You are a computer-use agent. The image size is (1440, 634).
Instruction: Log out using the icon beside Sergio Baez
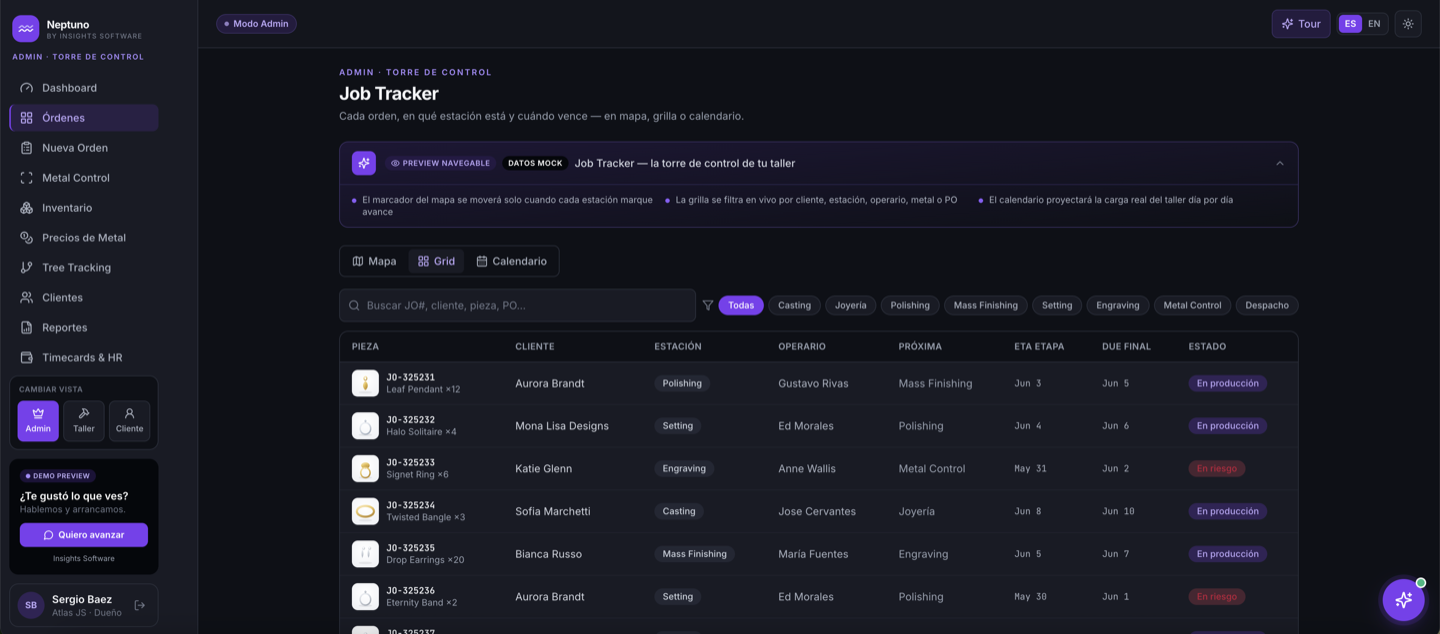(x=140, y=605)
